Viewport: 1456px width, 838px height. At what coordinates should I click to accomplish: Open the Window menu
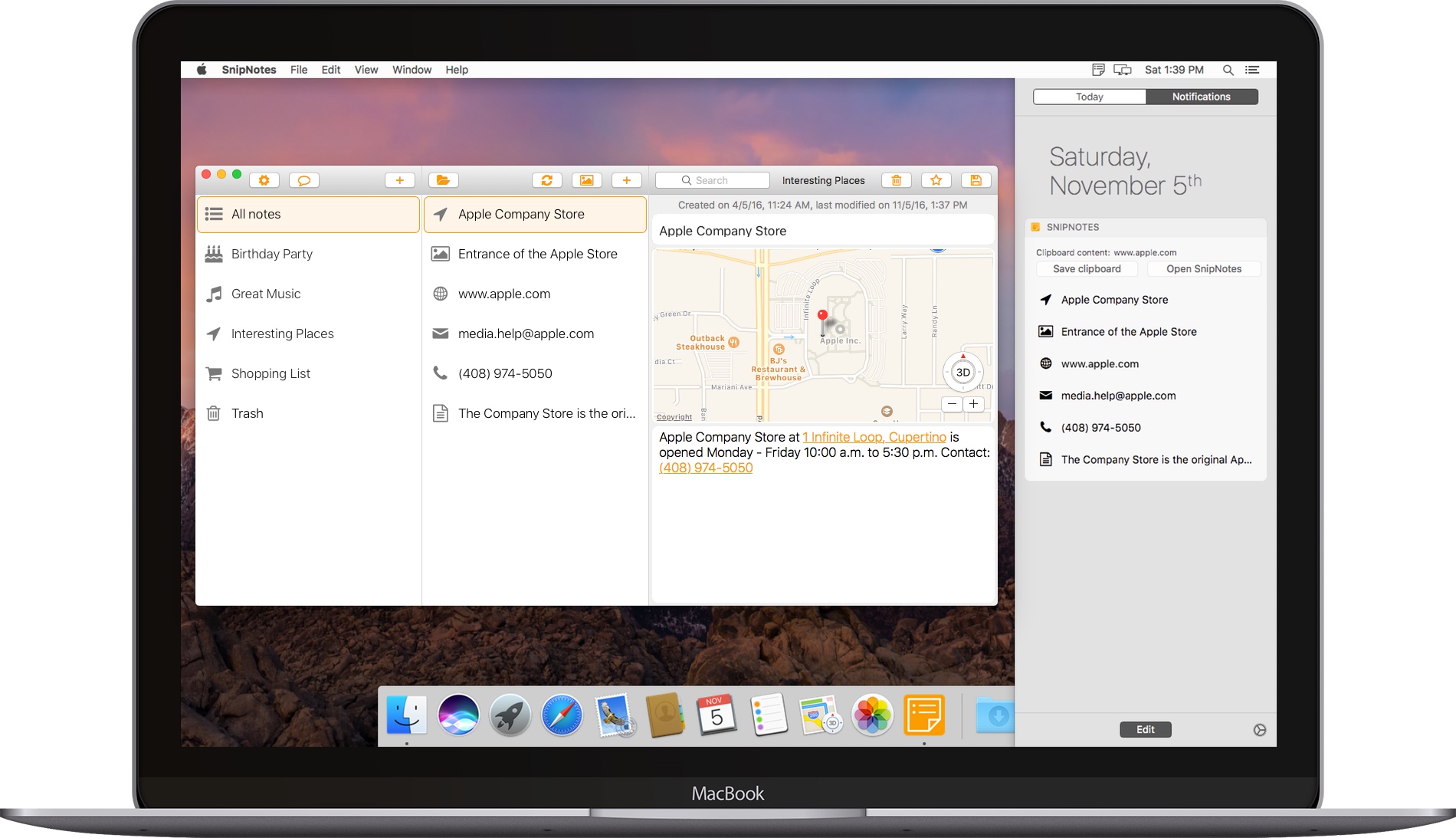pos(412,70)
